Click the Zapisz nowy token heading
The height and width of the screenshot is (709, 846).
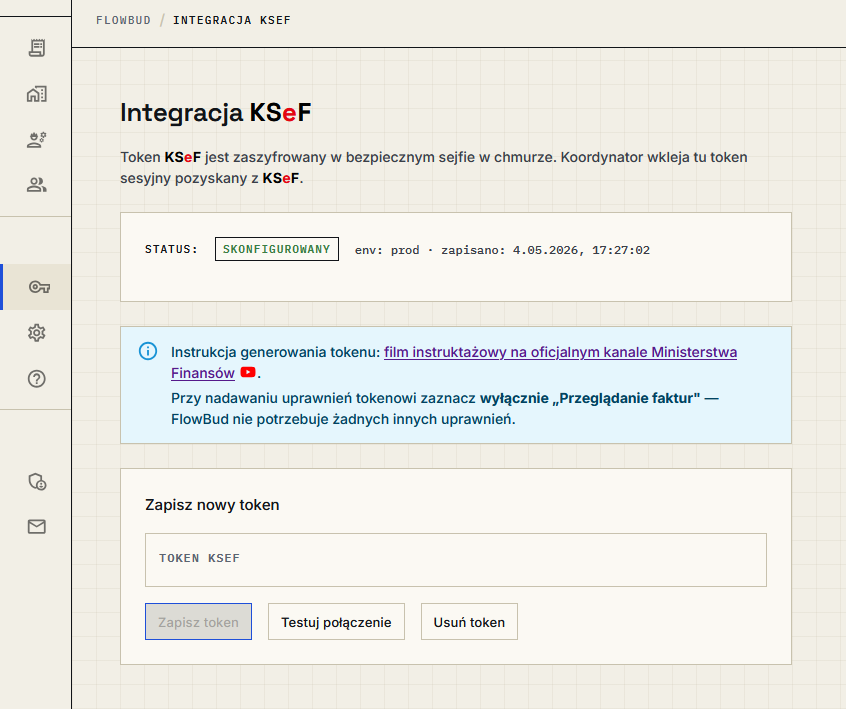pyautogui.click(x=212, y=505)
